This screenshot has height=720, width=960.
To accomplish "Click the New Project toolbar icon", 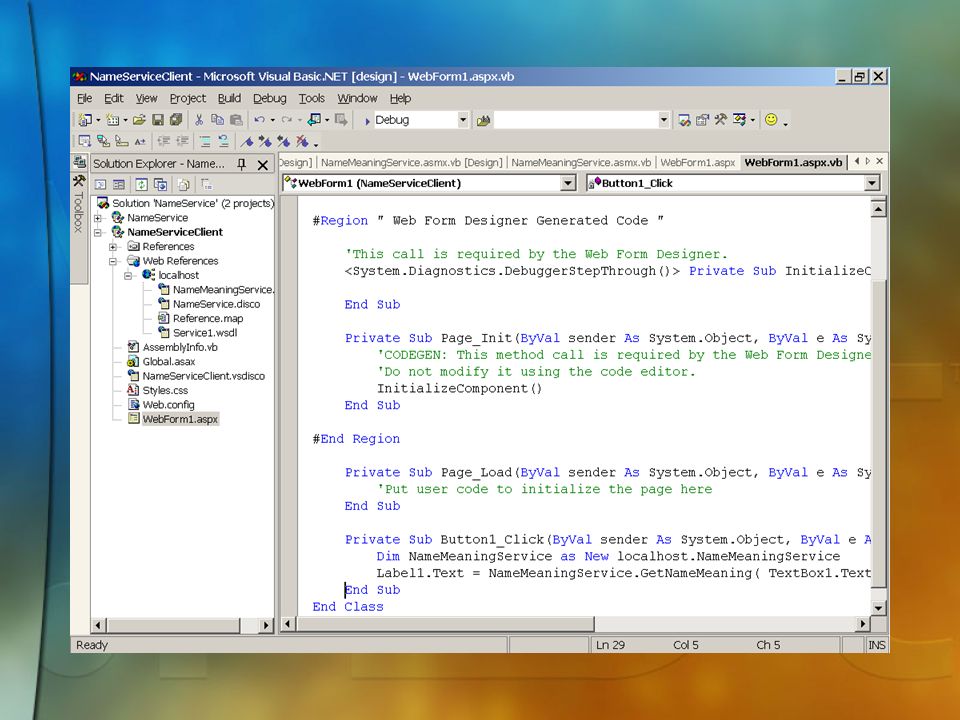I will point(84,120).
